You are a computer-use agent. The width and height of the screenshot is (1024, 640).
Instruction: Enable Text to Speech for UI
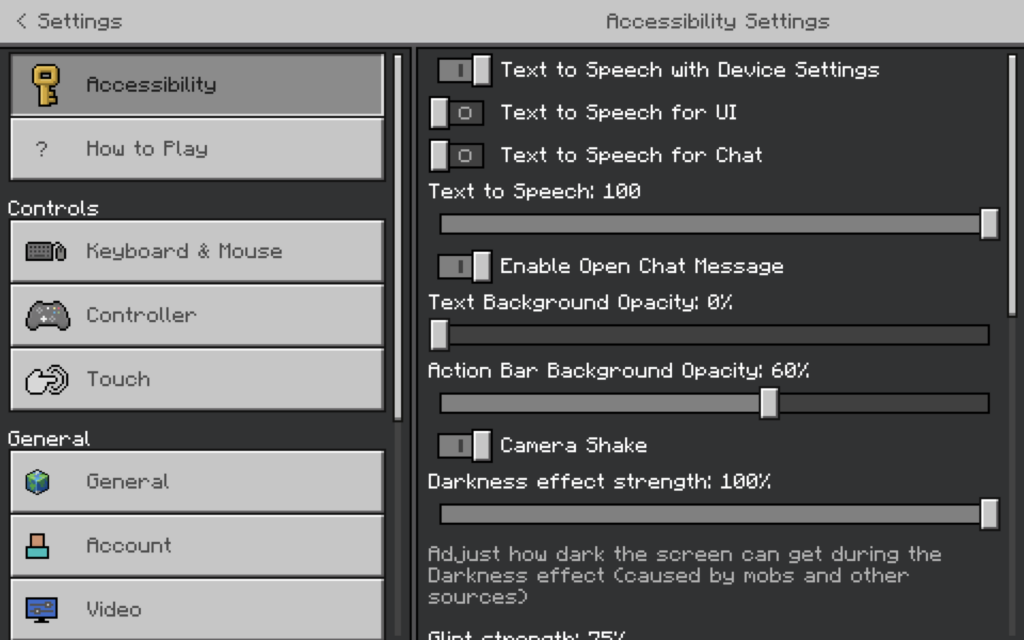click(x=457, y=113)
